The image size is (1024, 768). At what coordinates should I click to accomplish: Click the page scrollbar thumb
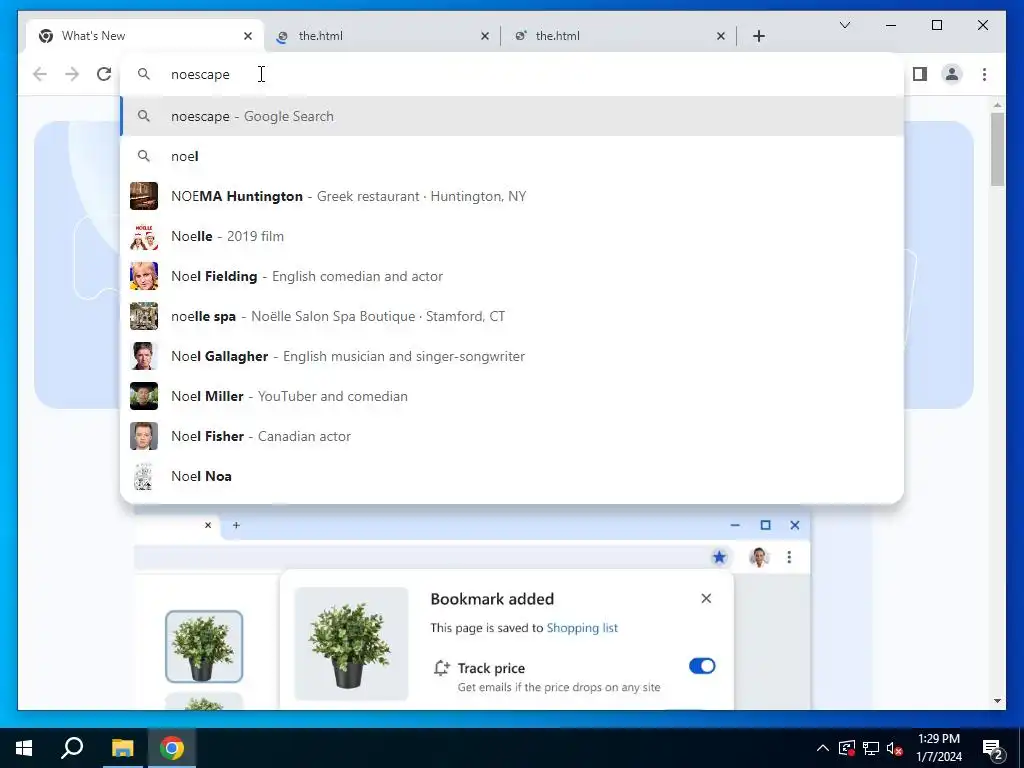(x=997, y=149)
